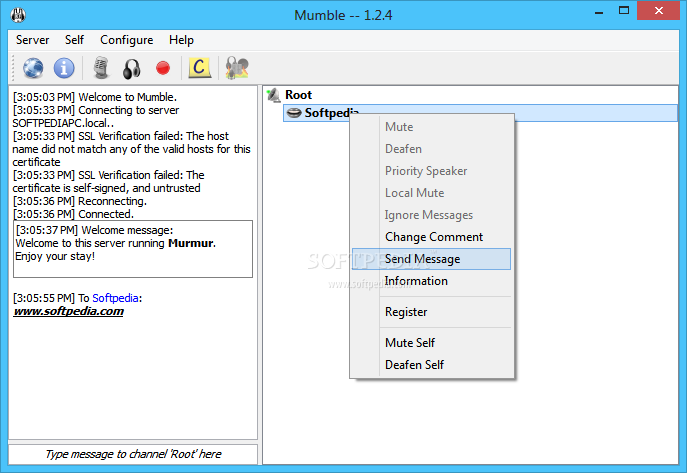Toggle the headphones deafen icon
Screen dimensions: 687x473
(131, 69)
